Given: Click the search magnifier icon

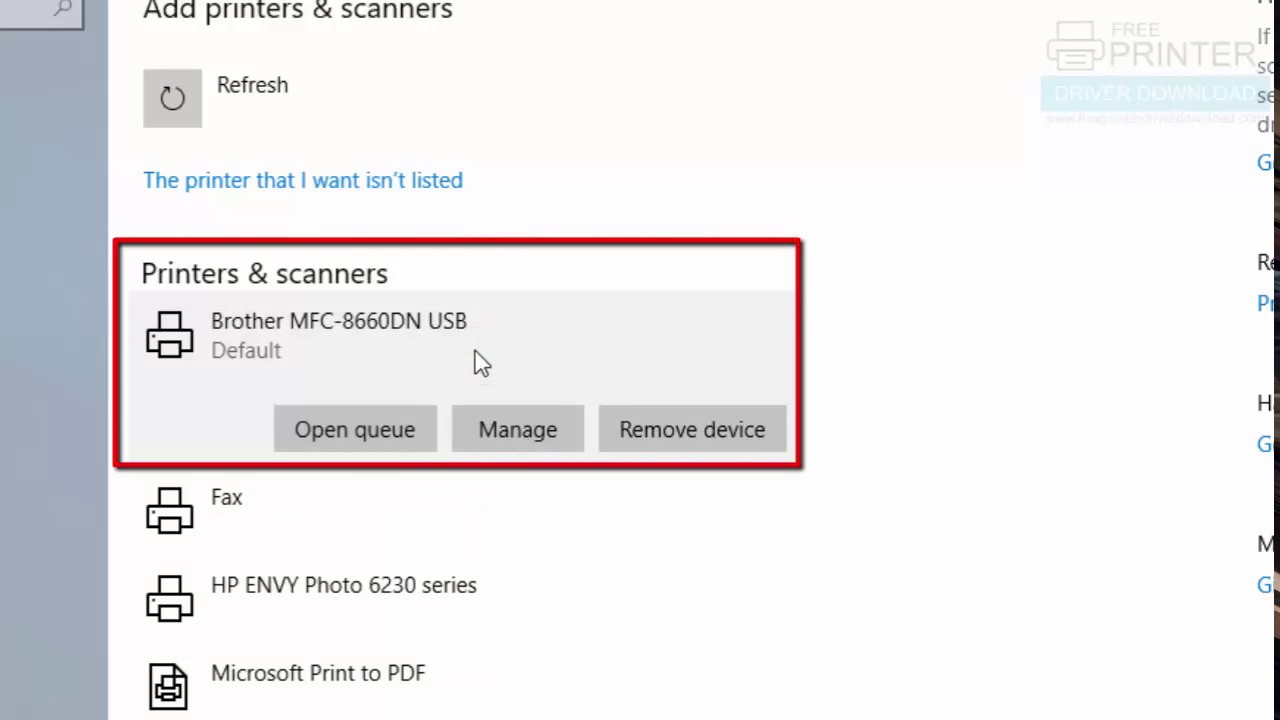Looking at the screenshot, I should 62,9.
